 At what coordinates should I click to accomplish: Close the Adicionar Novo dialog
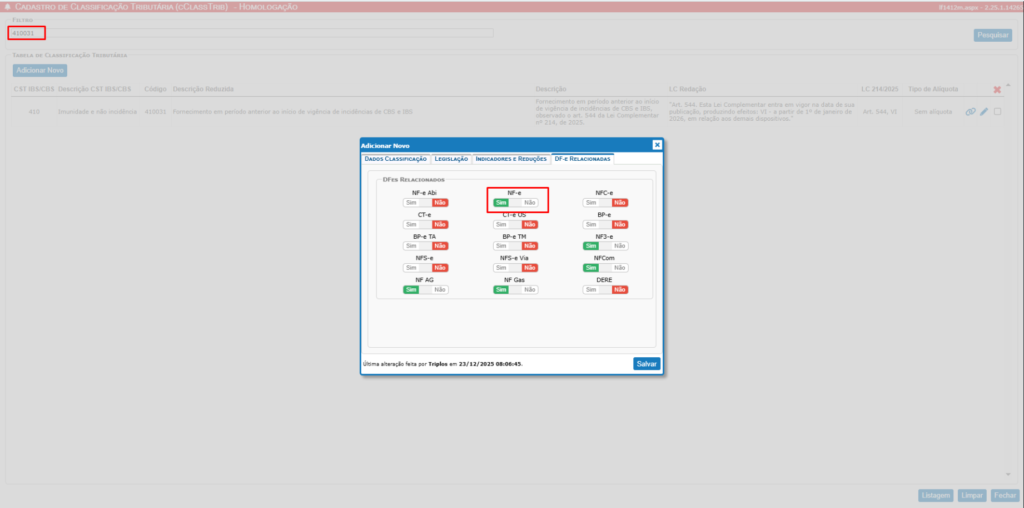tap(657, 145)
